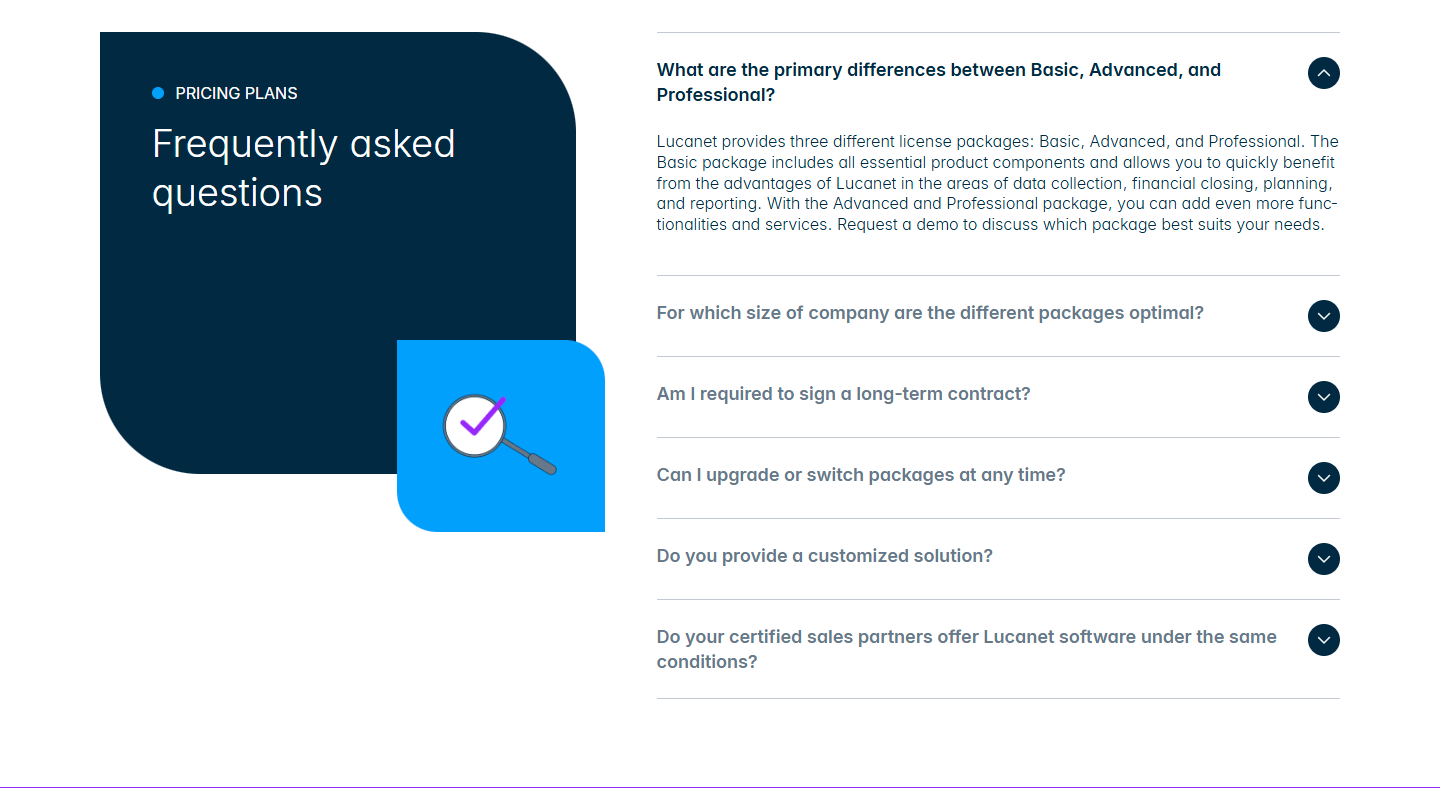Click the 'What are the primary differences' title
This screenshot has width=1440, height=788.
point(938,82)
